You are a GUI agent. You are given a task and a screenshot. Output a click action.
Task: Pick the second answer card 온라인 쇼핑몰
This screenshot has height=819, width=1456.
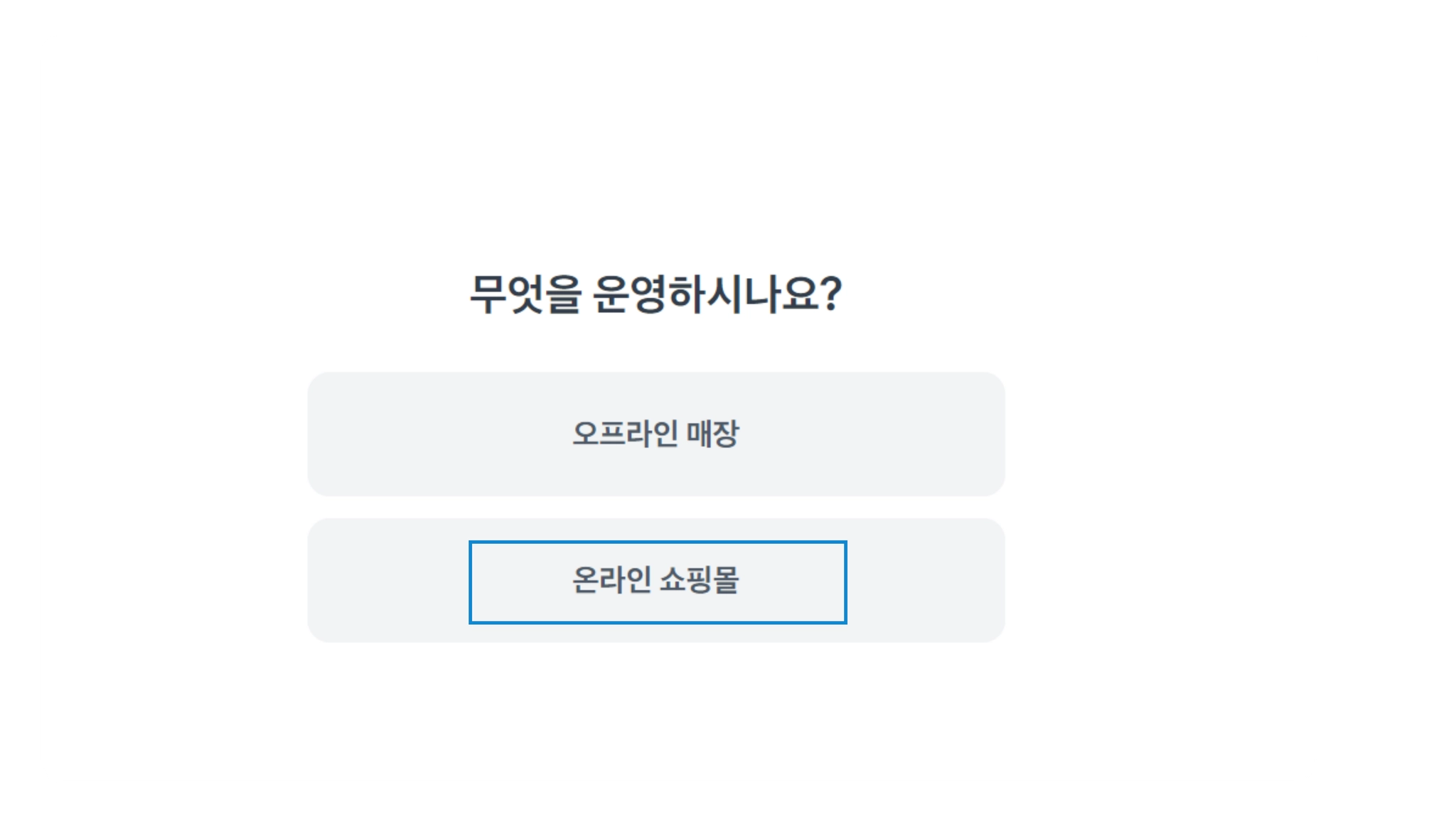pos(655,580)
